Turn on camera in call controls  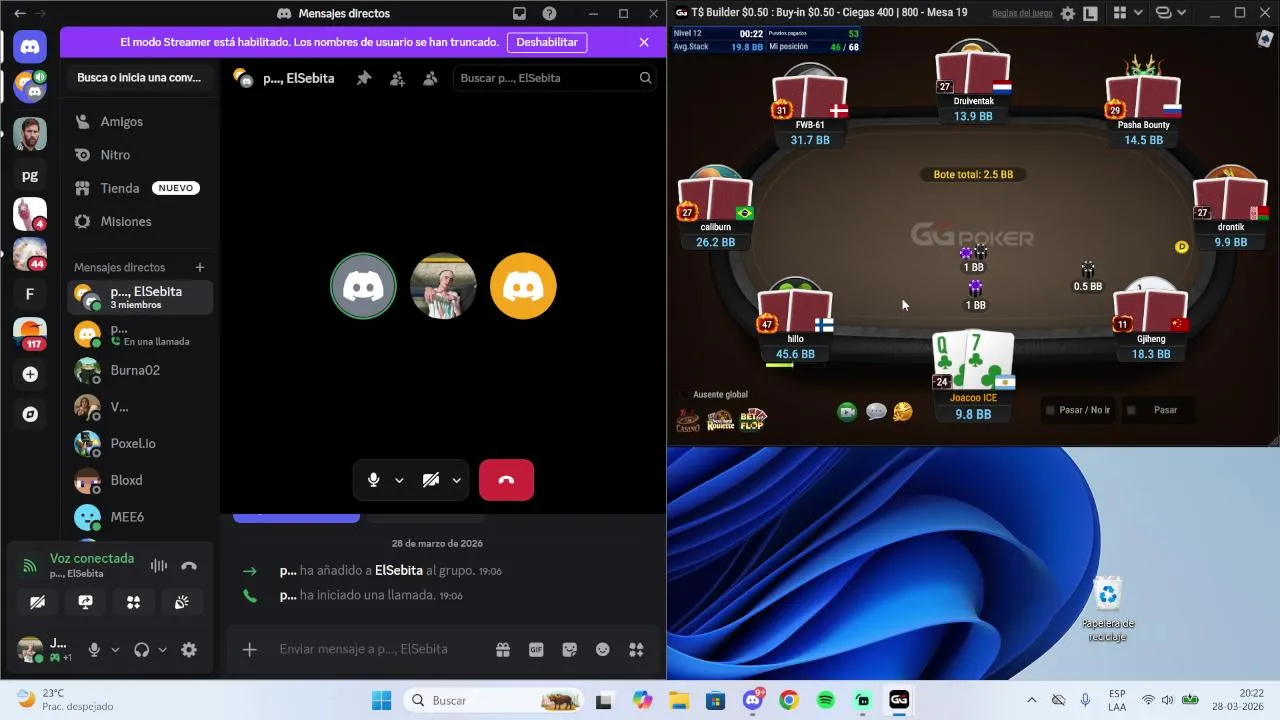click(x=431, y=480)
